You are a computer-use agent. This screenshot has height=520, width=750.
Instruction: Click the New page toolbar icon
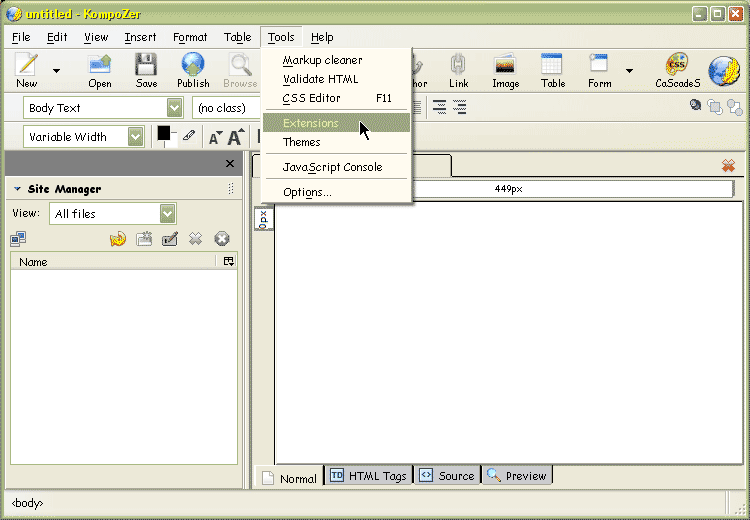coord(26,70)
